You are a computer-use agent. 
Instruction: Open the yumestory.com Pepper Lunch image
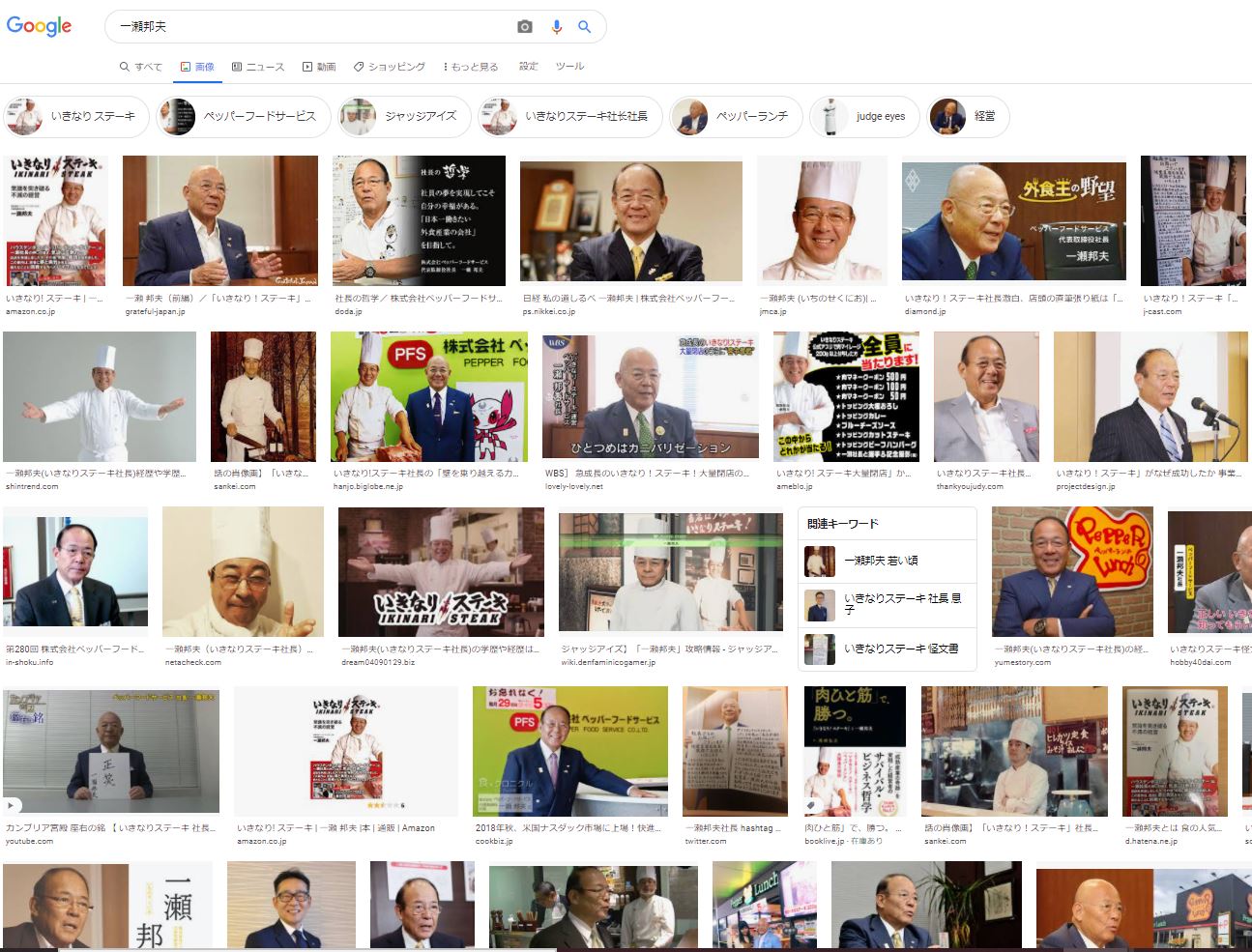click(x=1072, y=572)
